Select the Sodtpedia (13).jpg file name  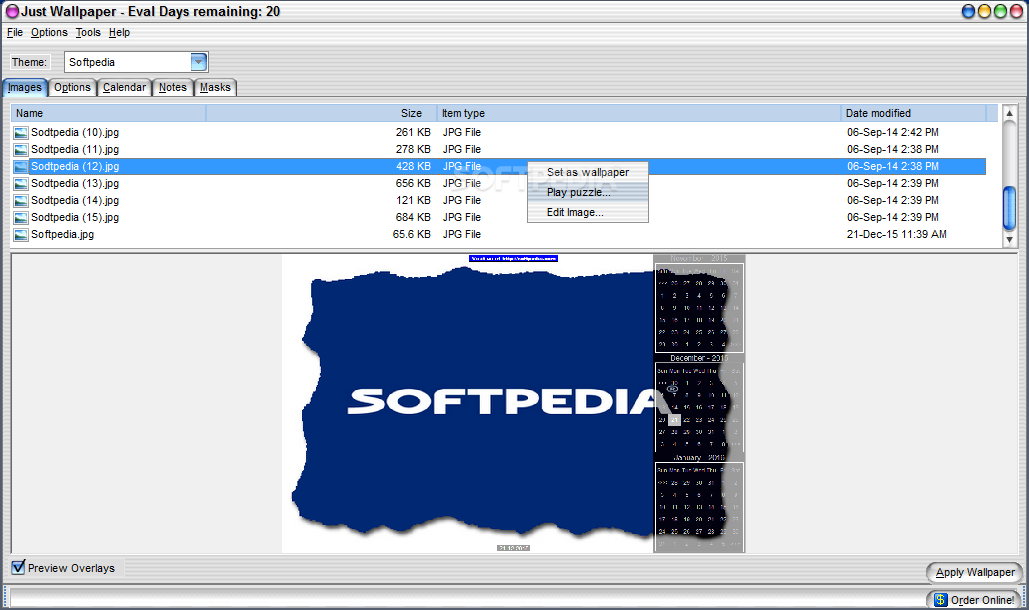pos(75,184)
